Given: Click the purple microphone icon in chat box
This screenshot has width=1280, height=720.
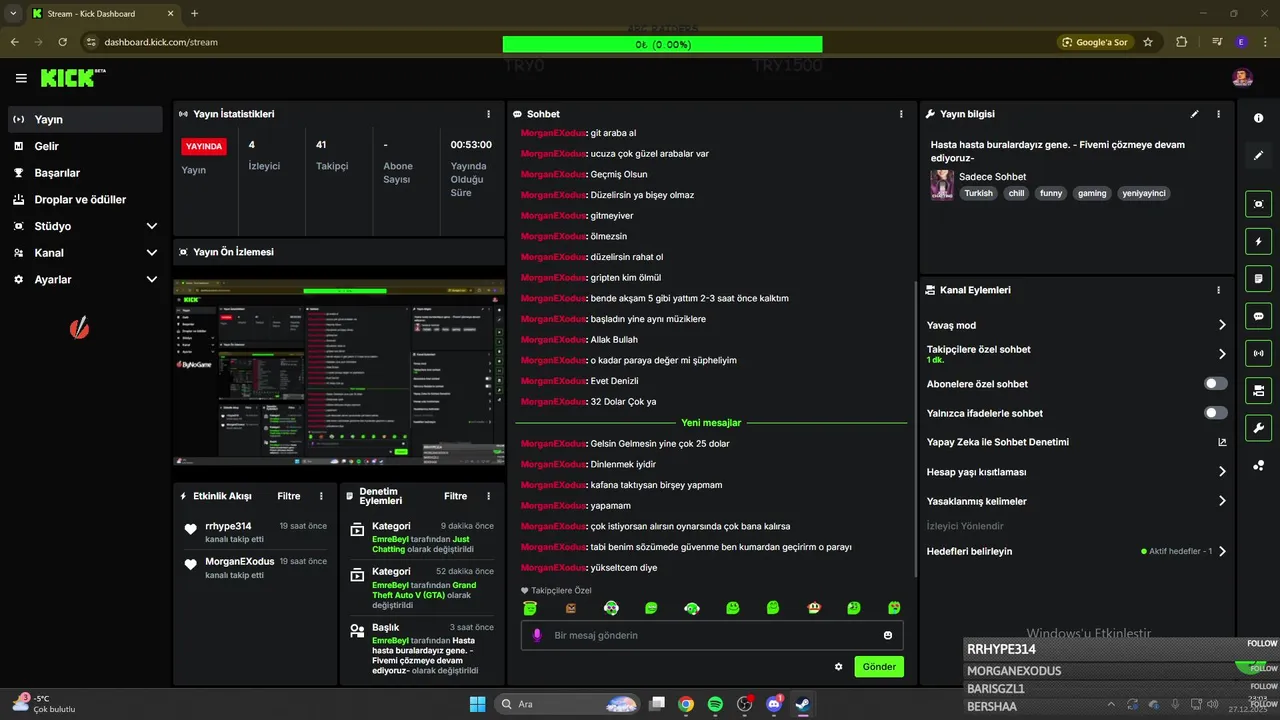Looking at the screenshot, I should click(537, 635).
